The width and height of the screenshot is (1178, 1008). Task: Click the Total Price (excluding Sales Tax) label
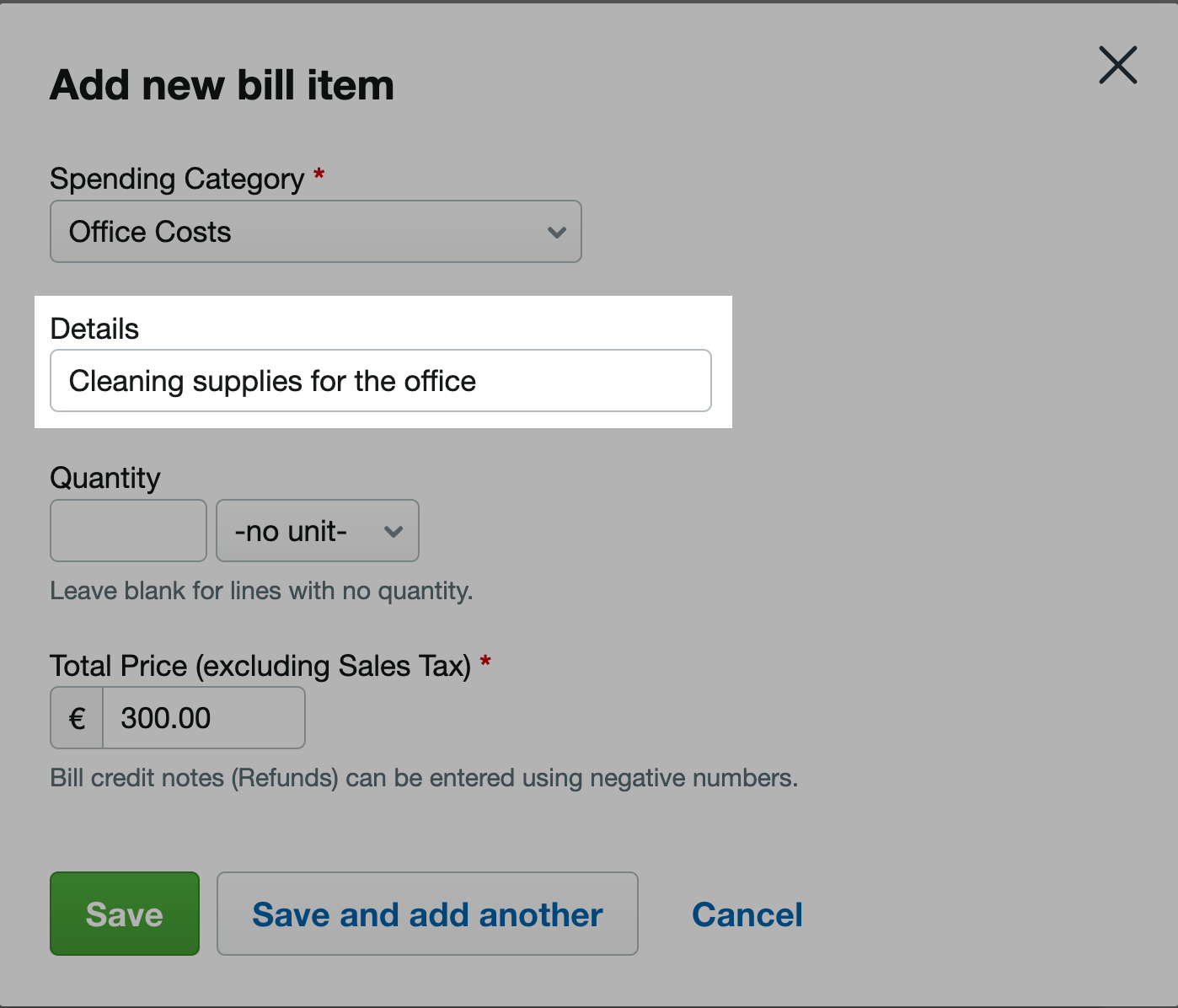point(260,666)
